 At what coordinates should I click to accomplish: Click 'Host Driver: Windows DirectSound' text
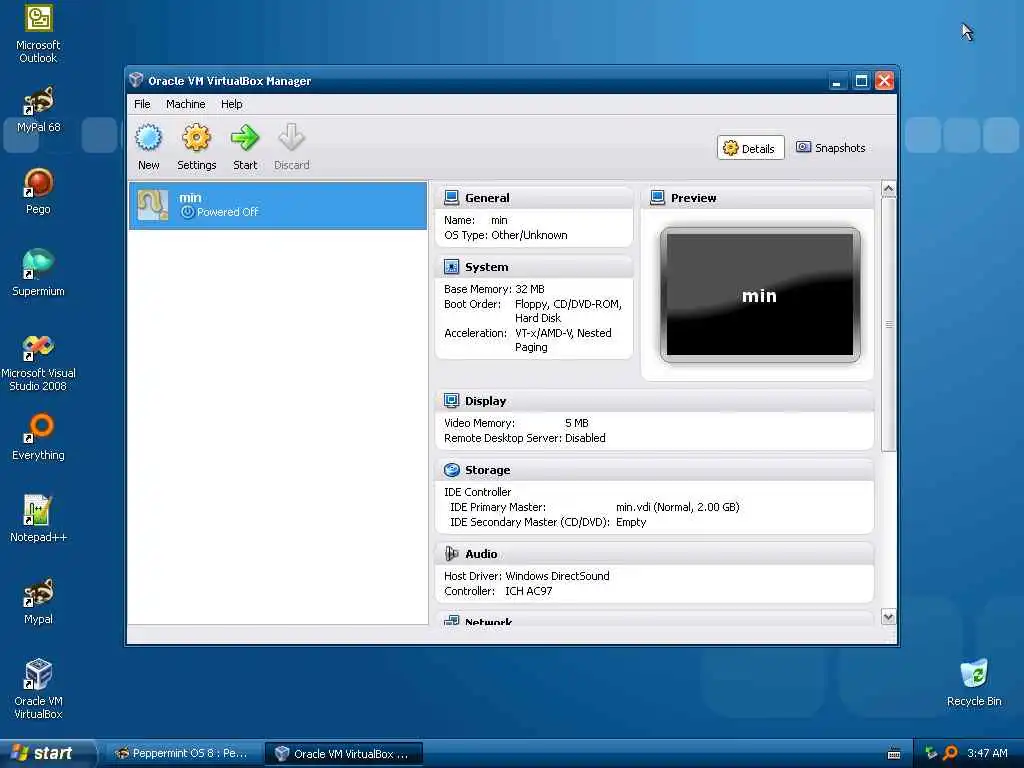click(526, 576)
